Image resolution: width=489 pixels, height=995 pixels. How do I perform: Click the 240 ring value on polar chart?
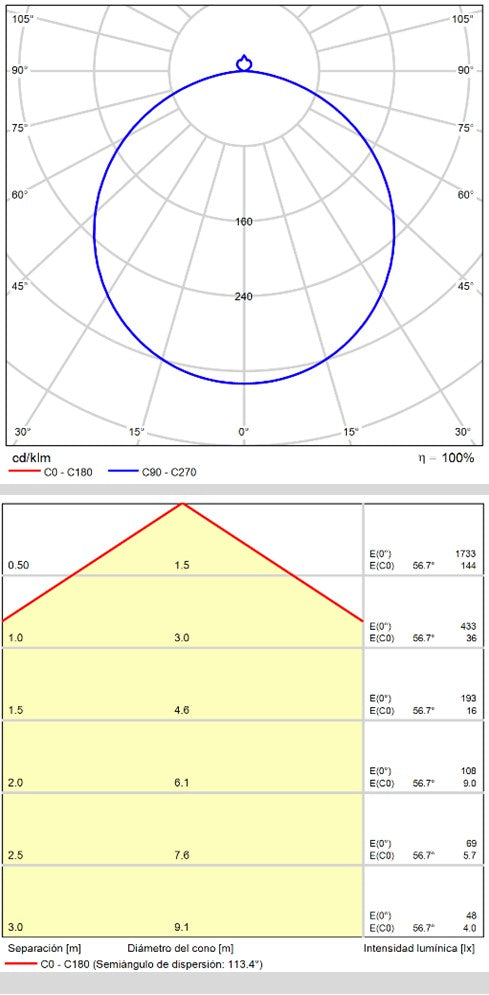coord(244,297)
